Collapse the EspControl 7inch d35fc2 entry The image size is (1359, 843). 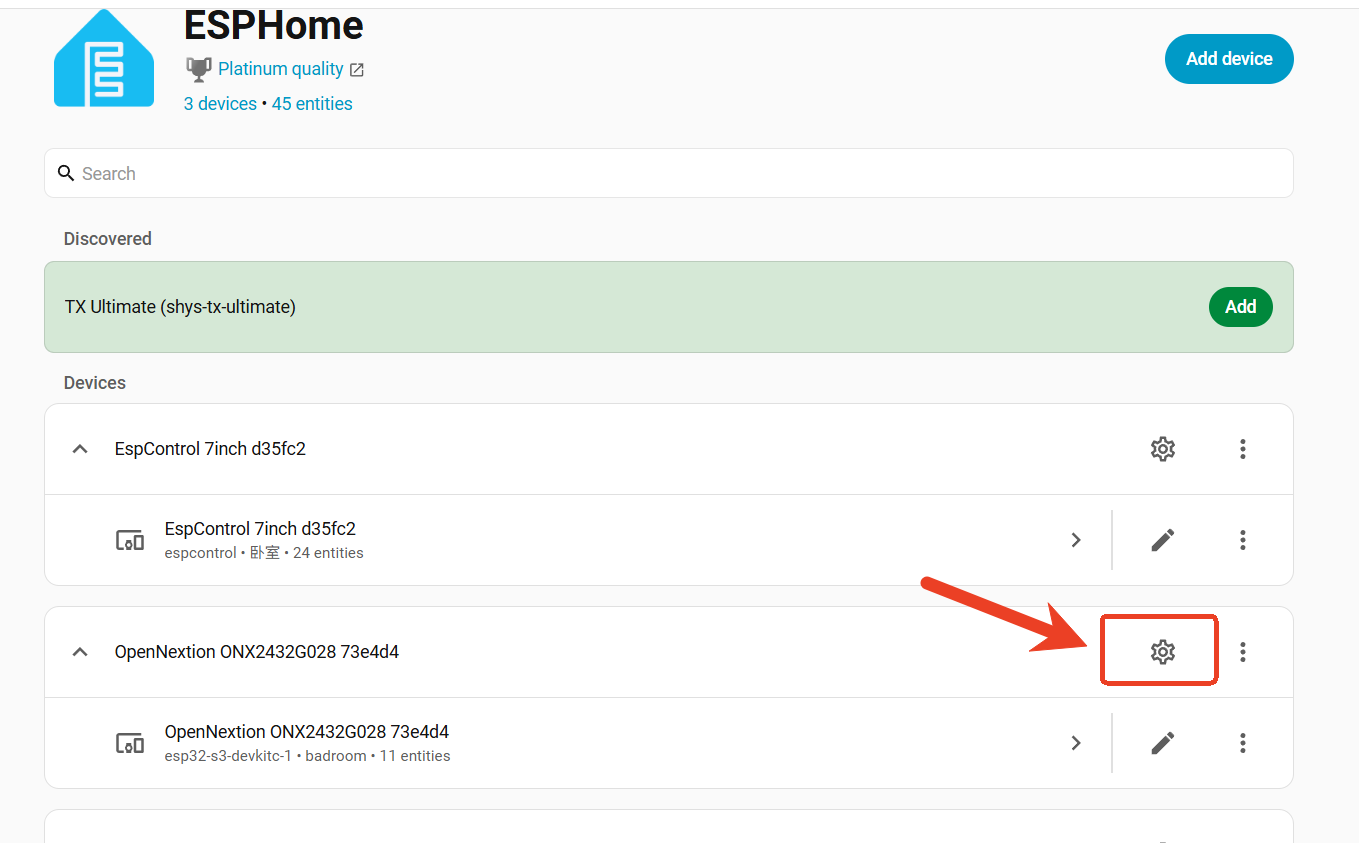[79, 449]
